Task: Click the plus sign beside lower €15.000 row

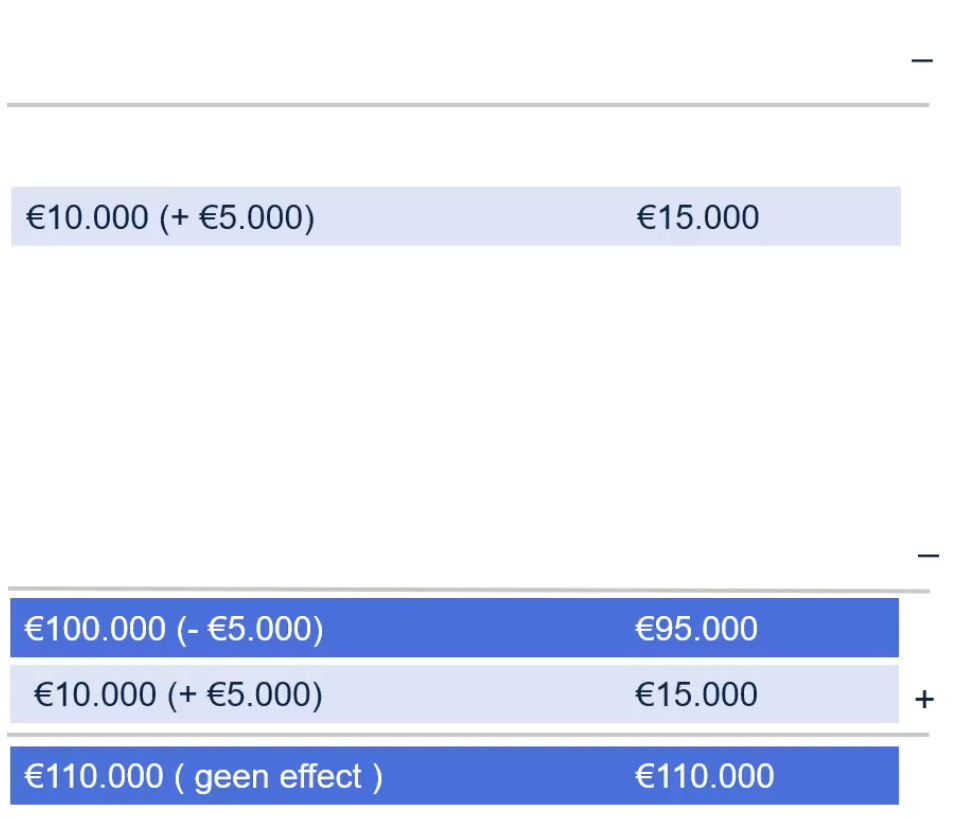Action: click(924, 700)
